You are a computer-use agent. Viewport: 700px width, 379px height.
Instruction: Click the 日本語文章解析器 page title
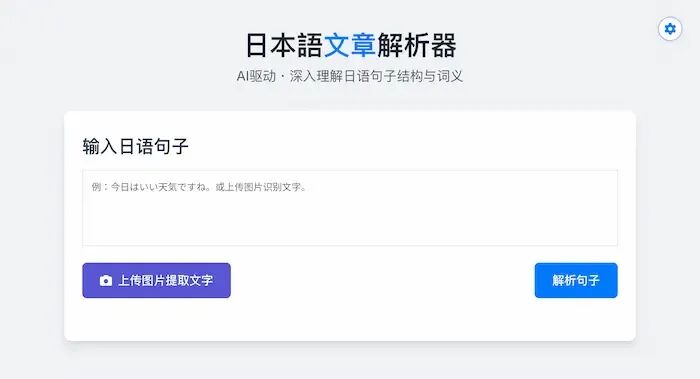pyautogui.click(x=351, y=46)
